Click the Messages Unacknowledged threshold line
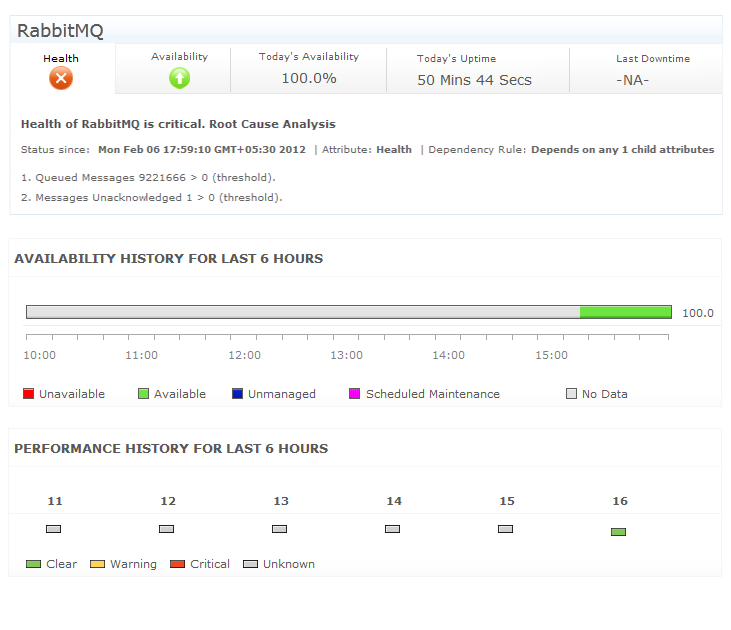The width and height of the screenshot is (731, 630). [x=152, y=198]
